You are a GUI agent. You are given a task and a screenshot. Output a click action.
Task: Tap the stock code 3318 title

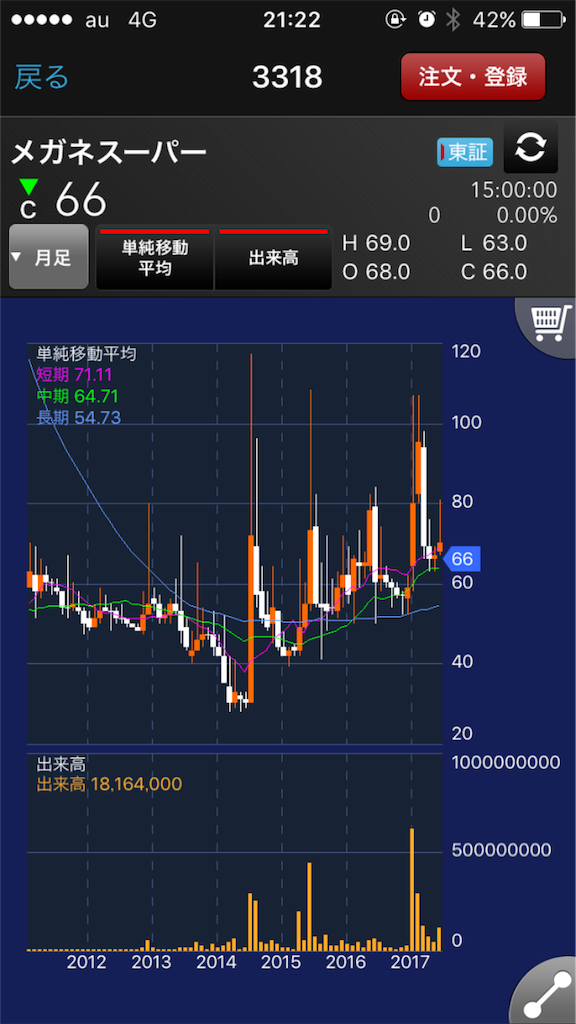(x=287, y=77)
